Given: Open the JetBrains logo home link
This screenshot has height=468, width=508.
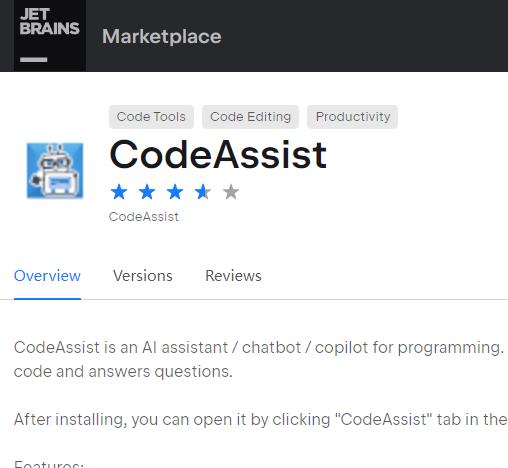Looking at the screenshot, I should pos(50,36).
